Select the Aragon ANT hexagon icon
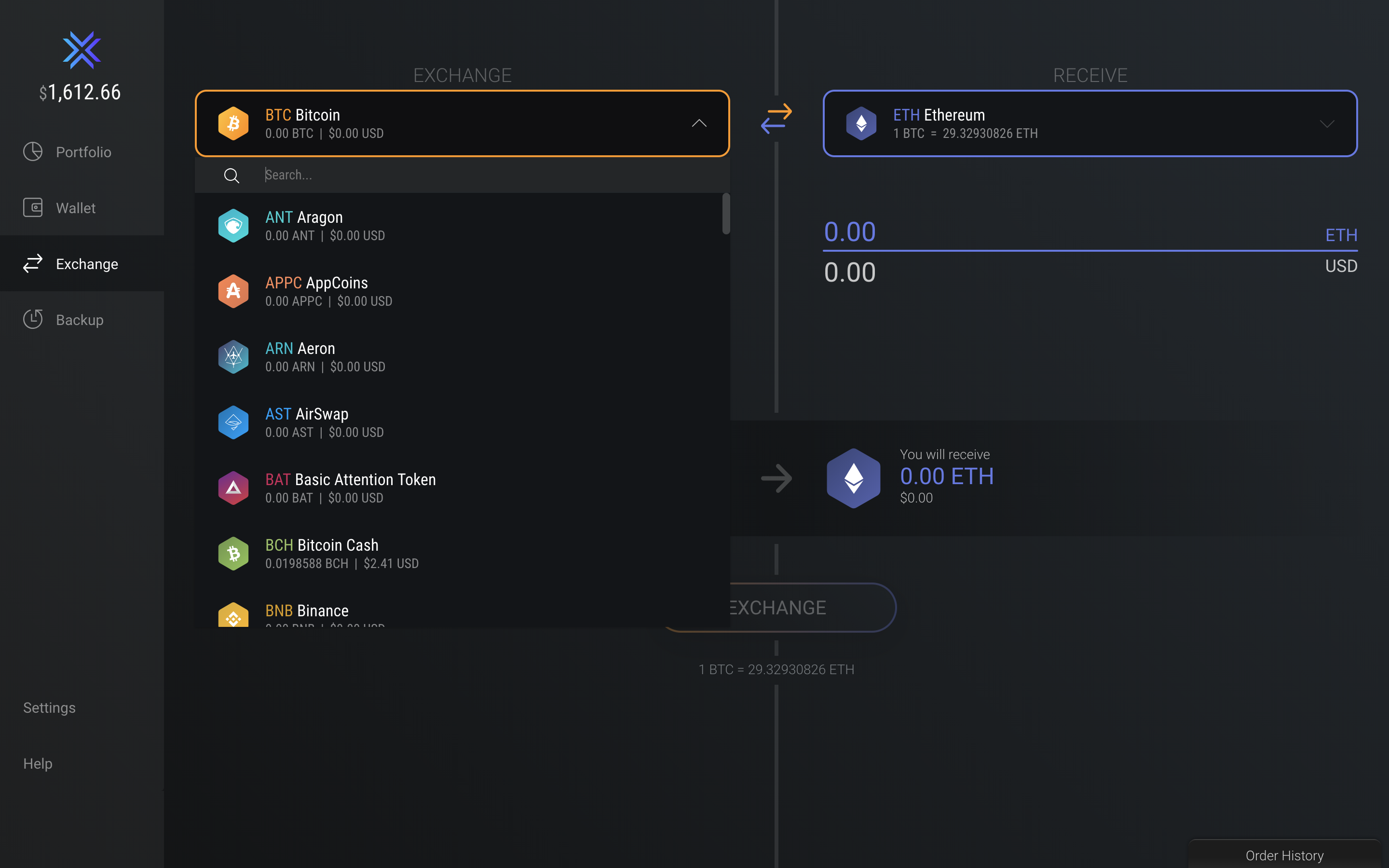Screen dimensions: 1389x868 point(233,226)
